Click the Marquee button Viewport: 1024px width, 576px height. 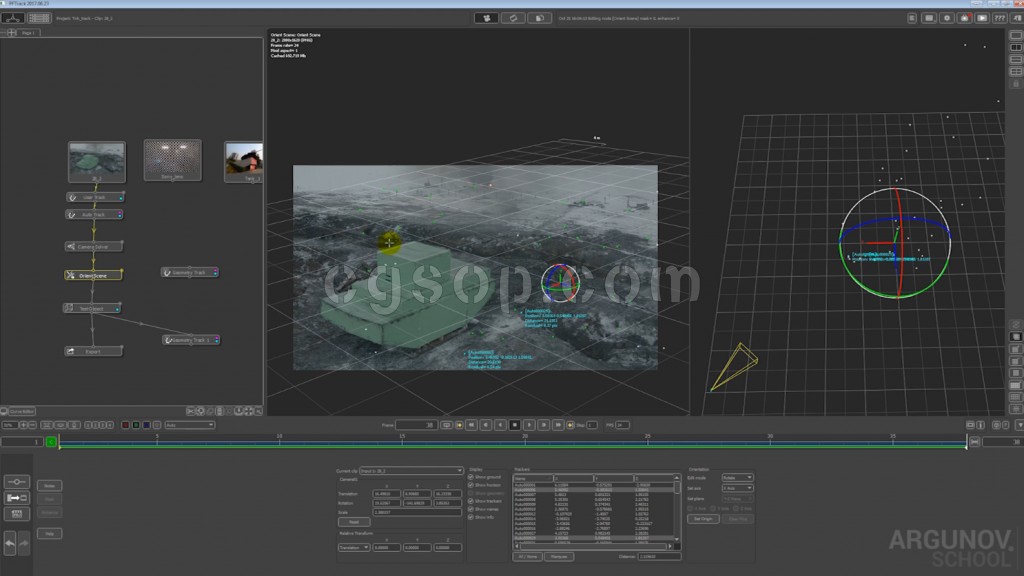559,556
